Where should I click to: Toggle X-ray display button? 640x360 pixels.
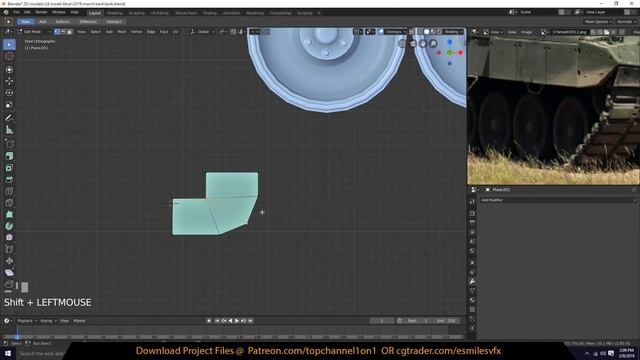[x=412, y=31]
